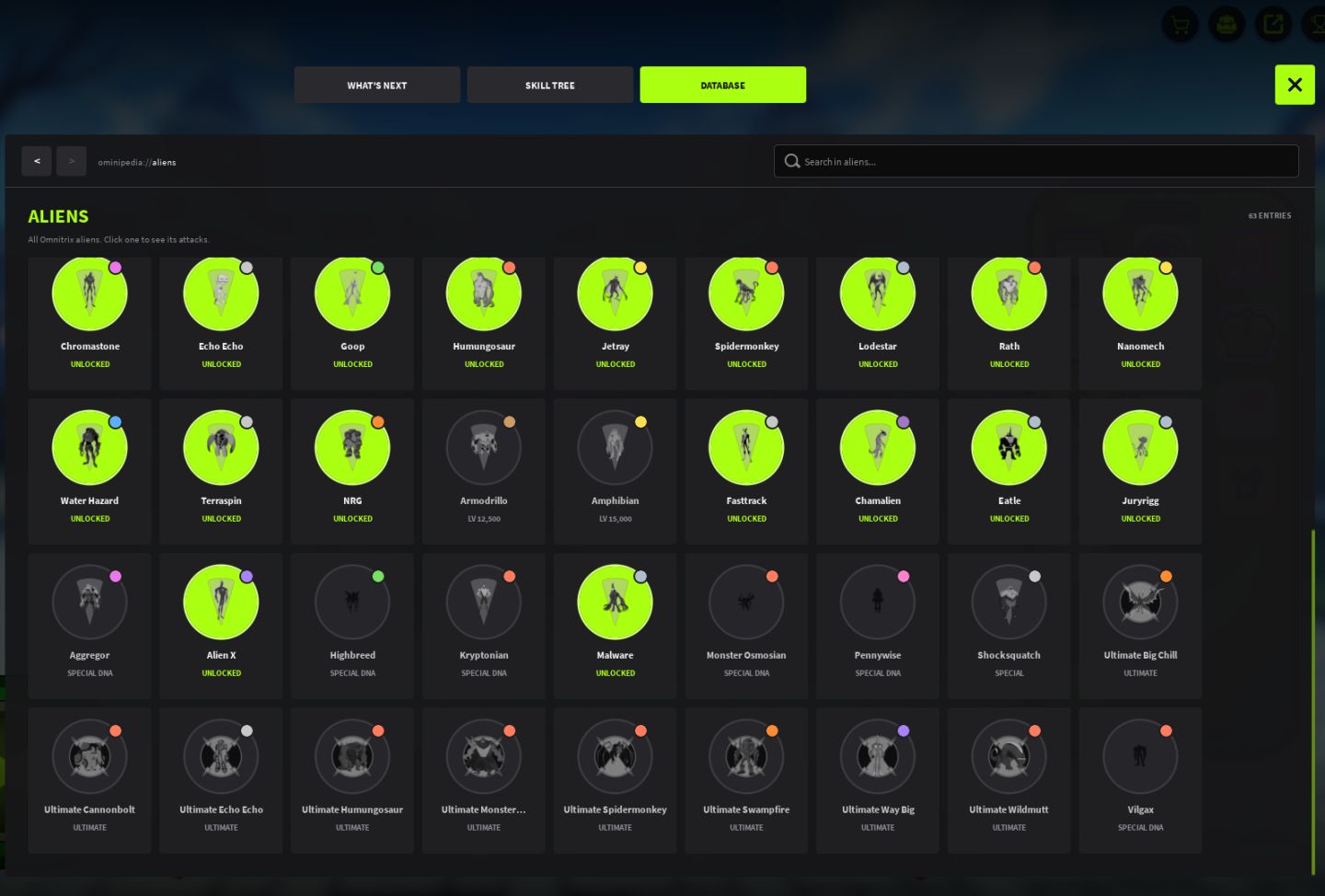Viewport: 1325px width, 896px height.
Task: Switch to the What's Next tab
Action: coord(377,85)
